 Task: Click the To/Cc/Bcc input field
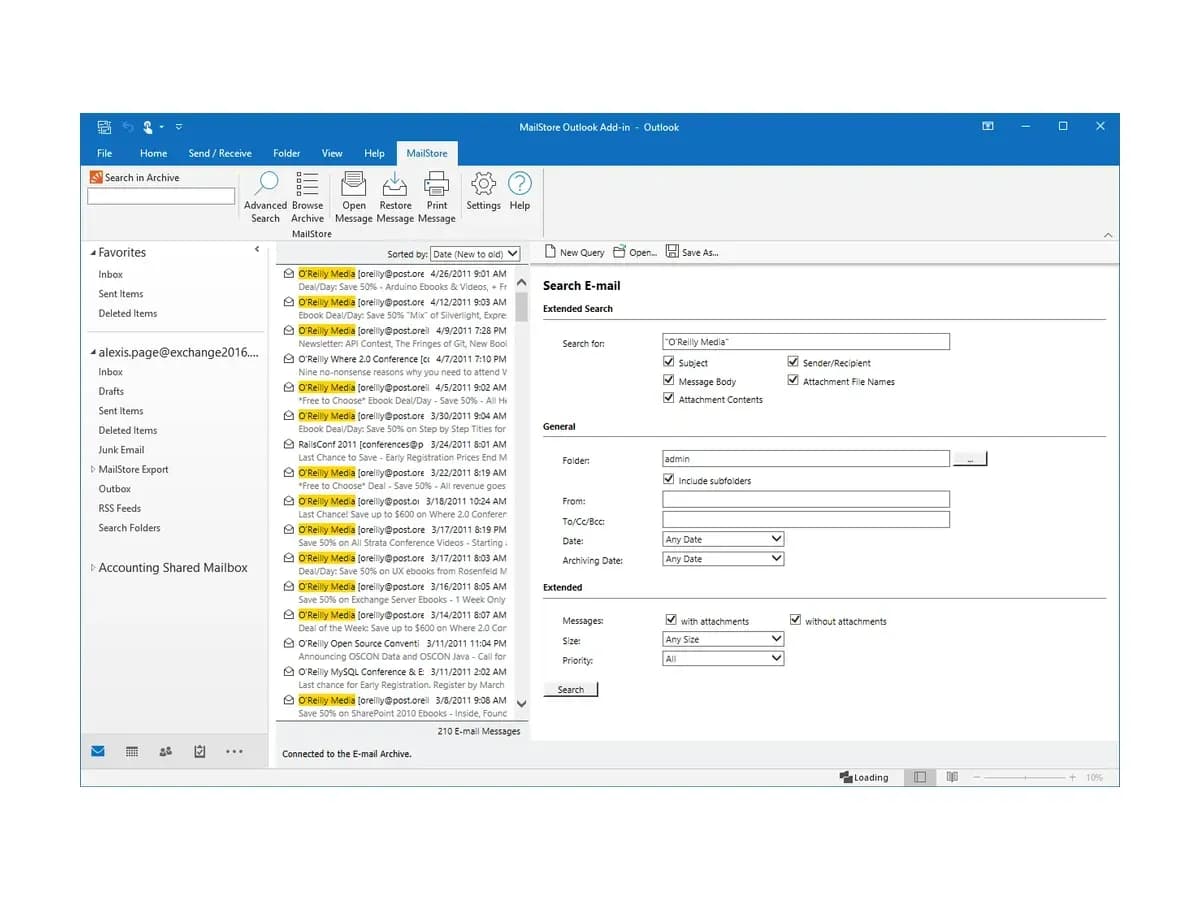806,520
